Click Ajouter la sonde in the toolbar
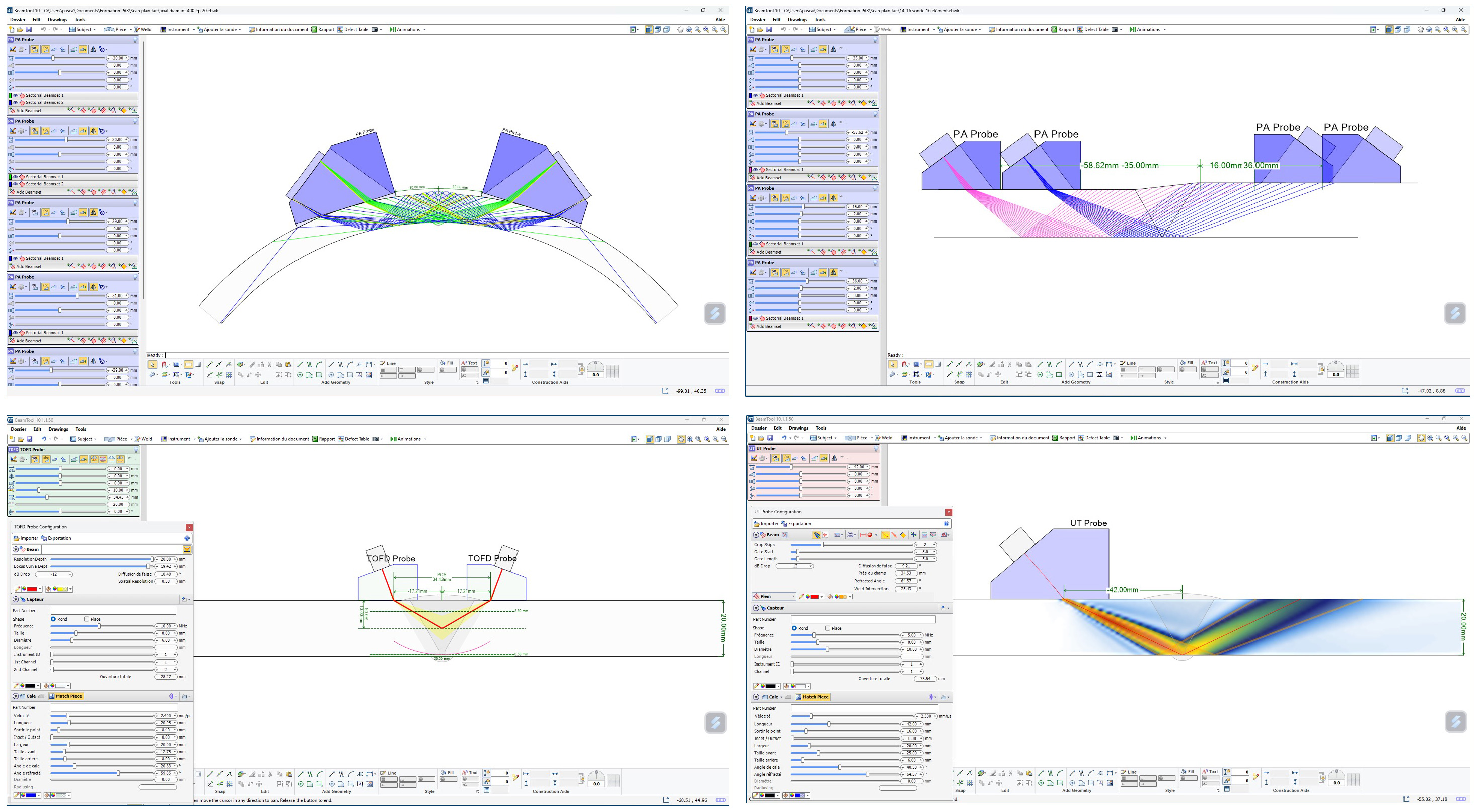 220,29
